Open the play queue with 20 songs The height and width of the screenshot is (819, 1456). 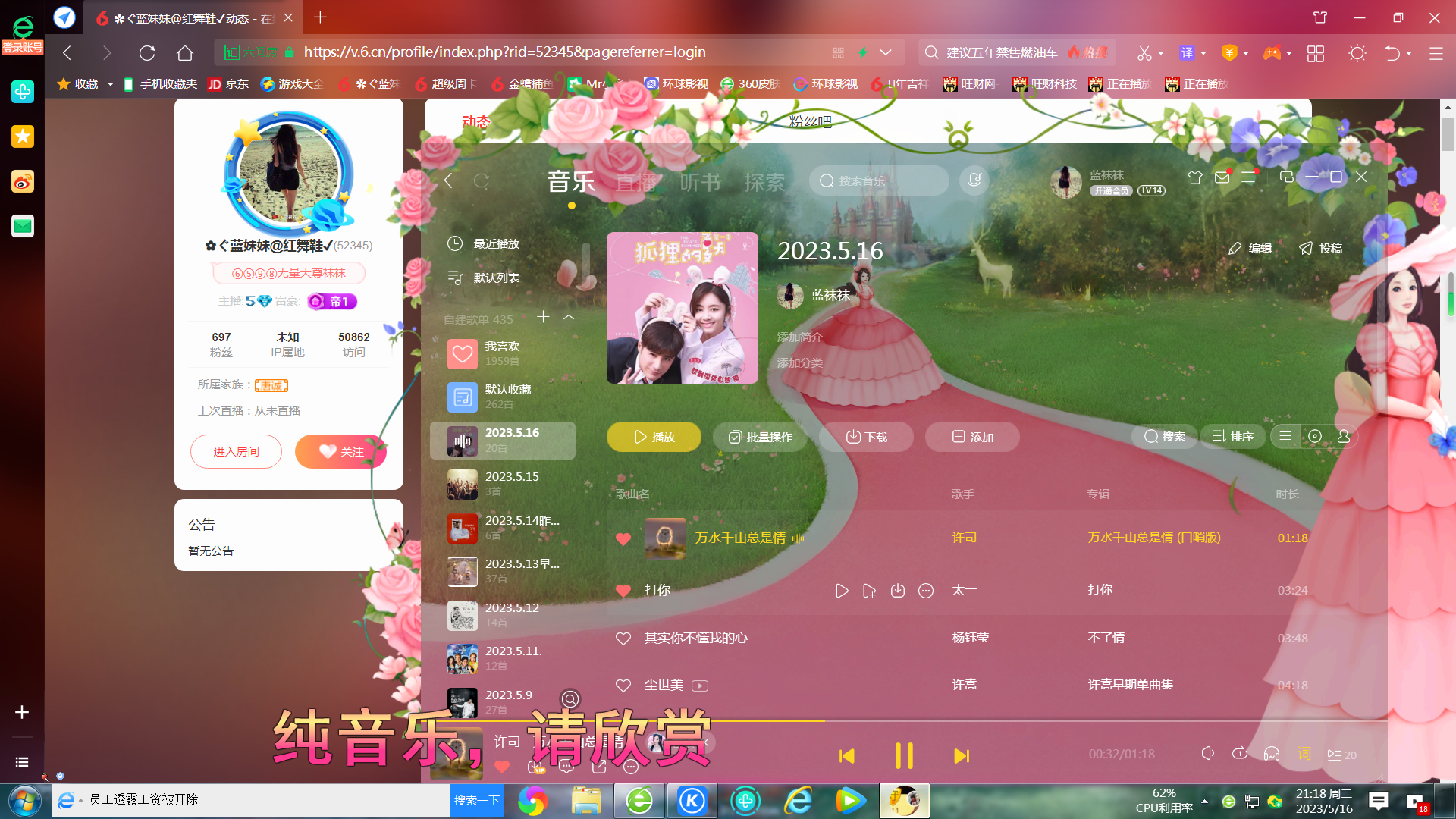[1341, 755]
